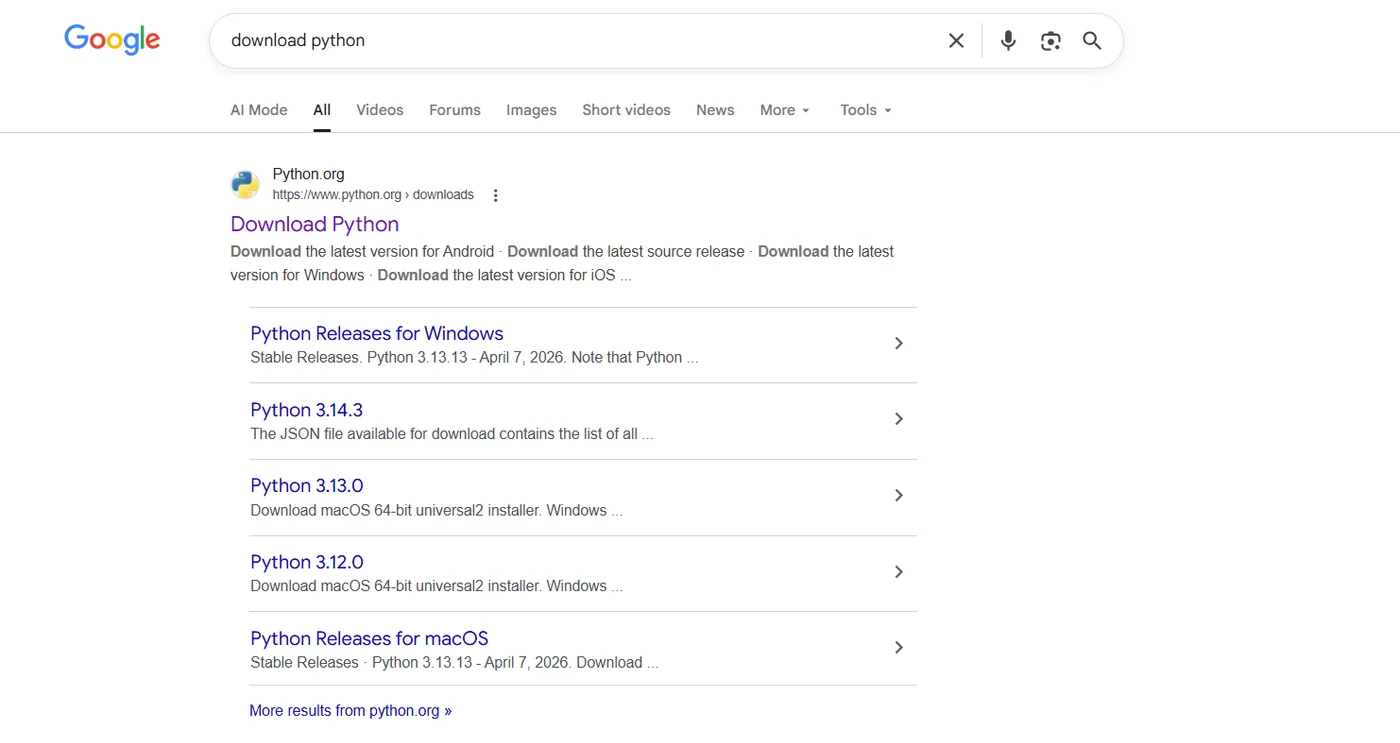1400x743 pixels.
Task: Open the Tools dropdown
Action: 866,110
